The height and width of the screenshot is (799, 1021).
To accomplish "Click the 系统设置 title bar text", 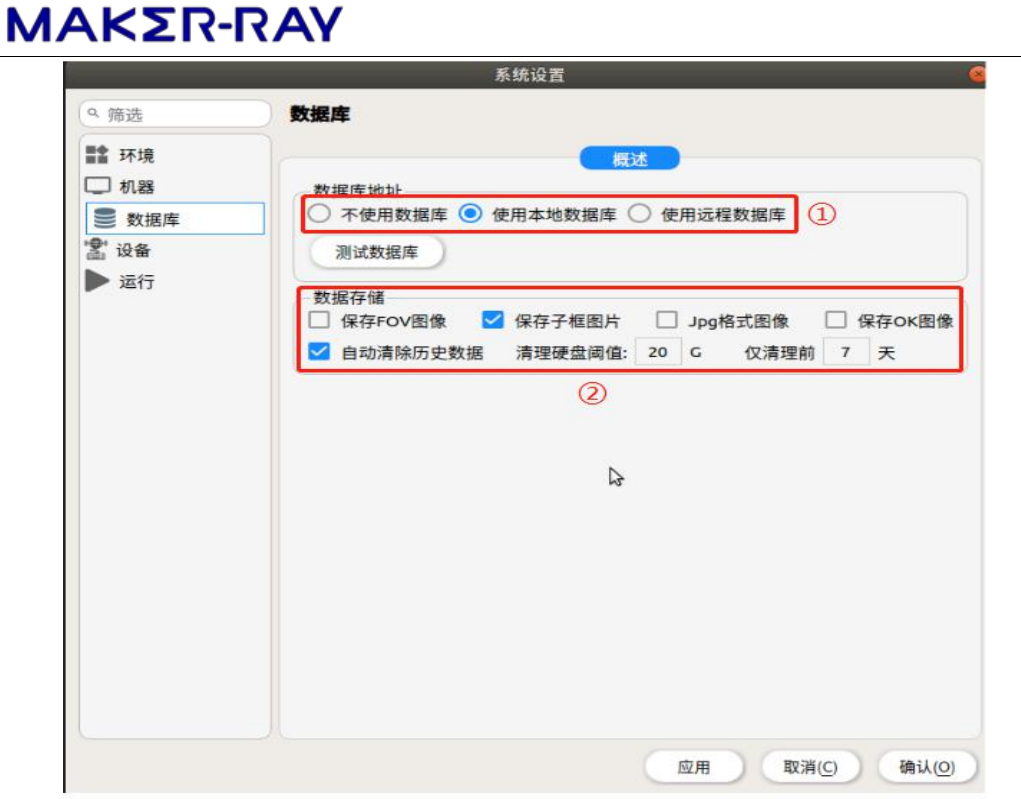I will (529, 75).
